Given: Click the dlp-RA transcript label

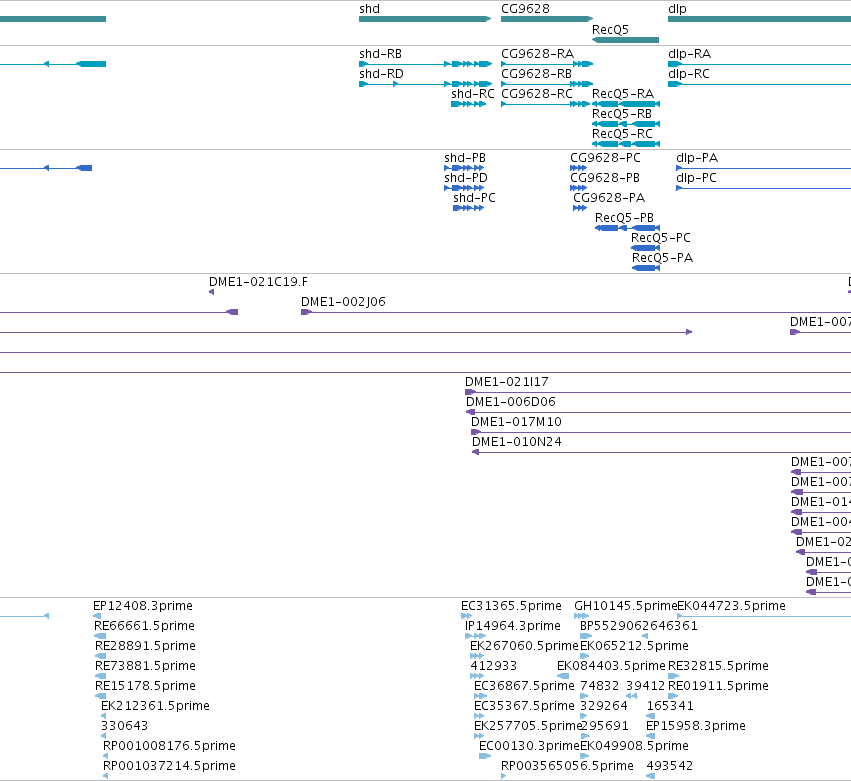Looking at the screenshot, I should point(689,54).
